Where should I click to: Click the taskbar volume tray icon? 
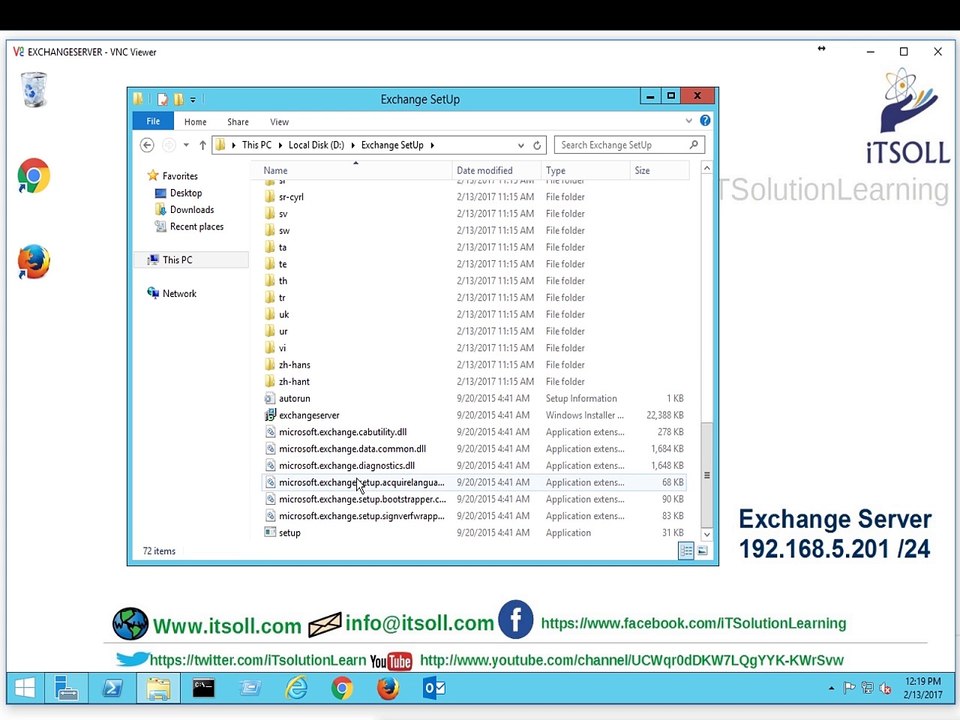pyautogui.click(x=885, y=688)
